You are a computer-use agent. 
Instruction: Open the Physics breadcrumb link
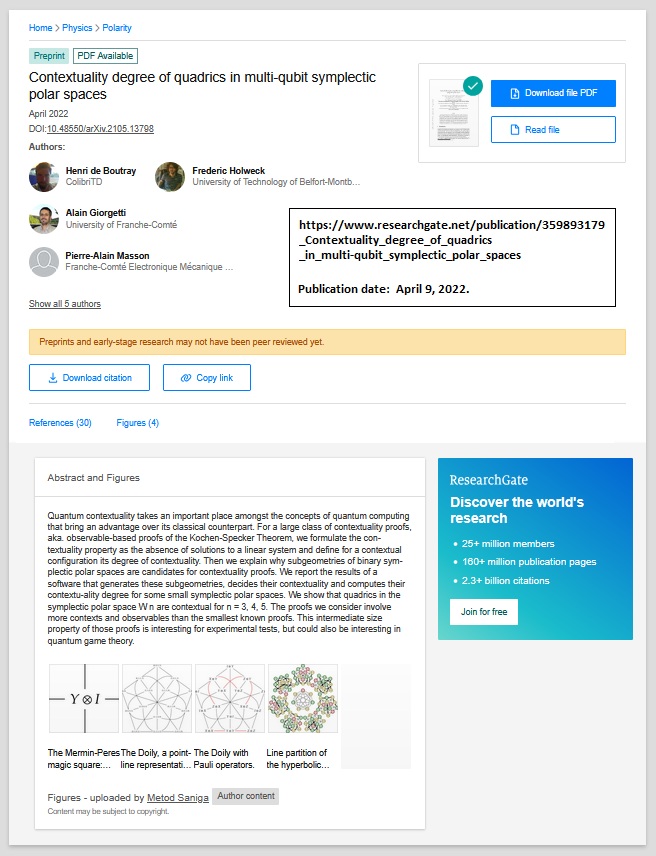tap(77, 28)
